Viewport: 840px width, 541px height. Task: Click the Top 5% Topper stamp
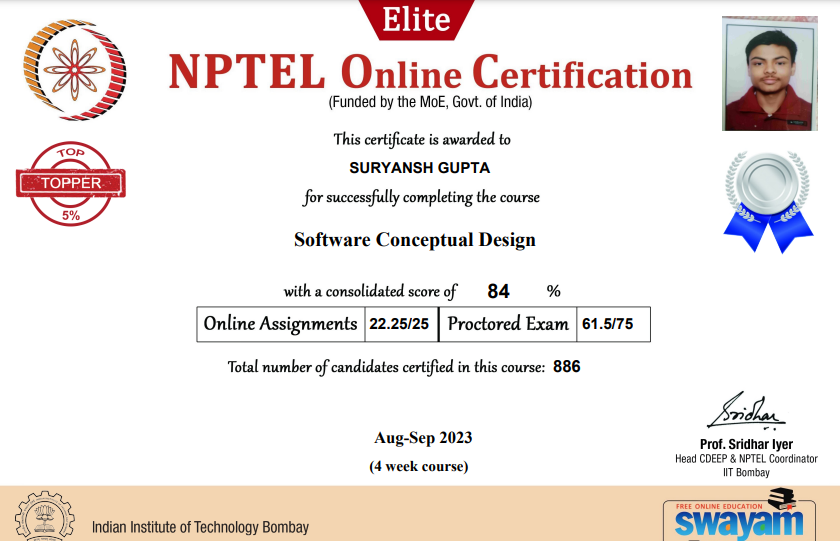click(71, 183)
